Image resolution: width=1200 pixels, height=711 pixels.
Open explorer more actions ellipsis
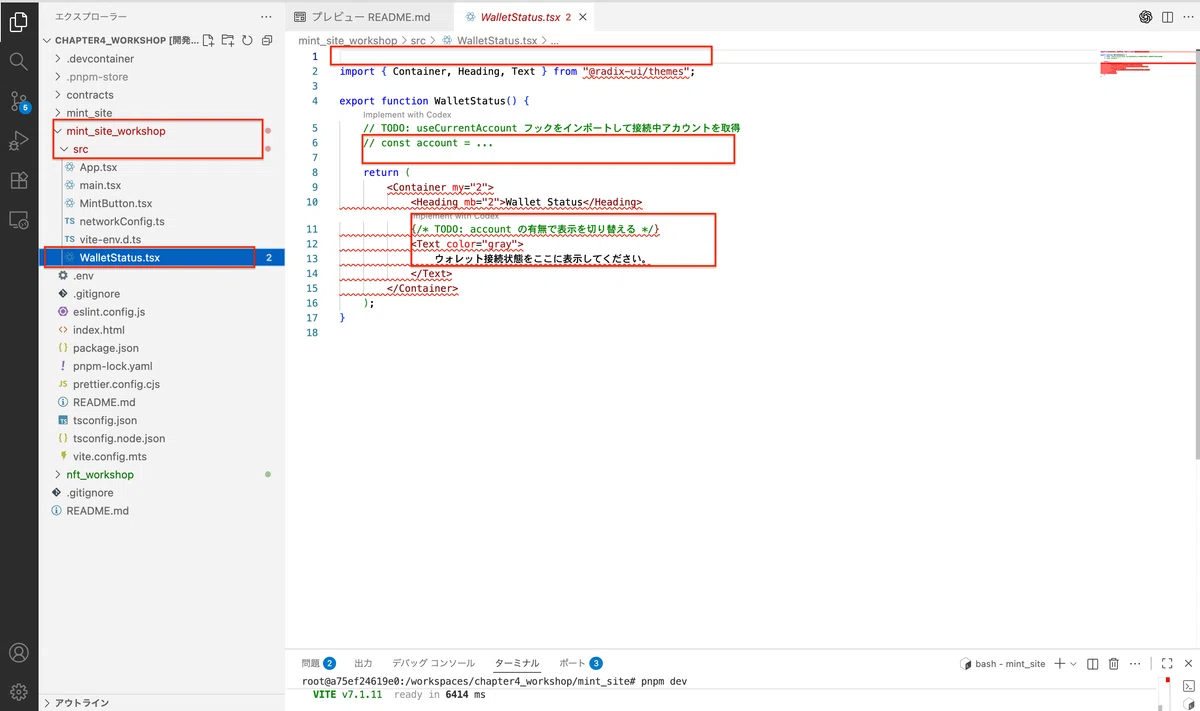click(x=265, y=17)
